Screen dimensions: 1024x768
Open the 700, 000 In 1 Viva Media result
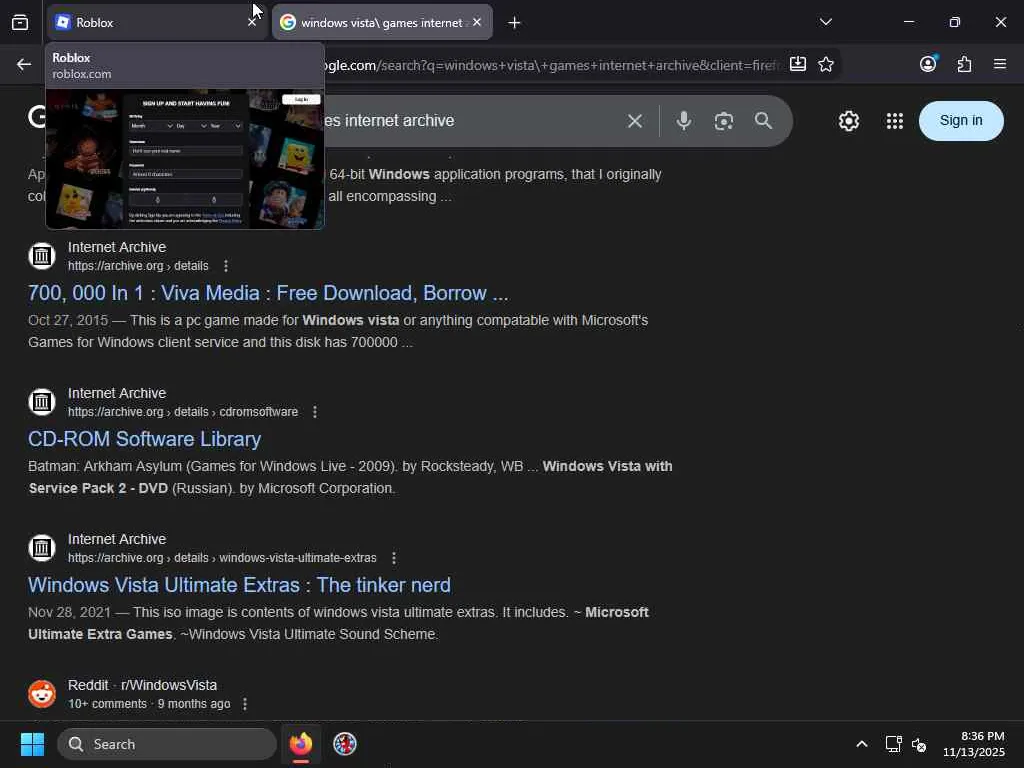[x=268, y=293]
